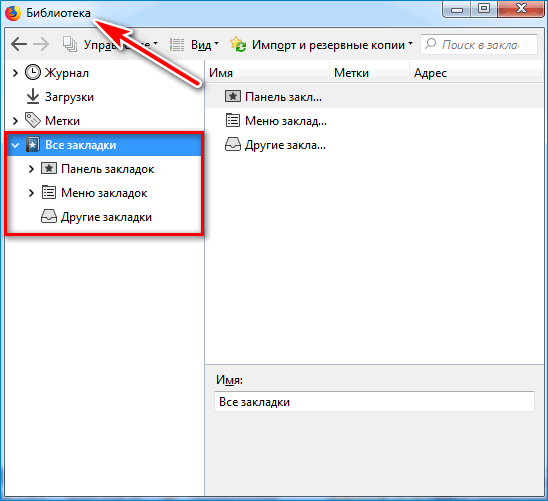Expand the Журнал tree node
The width and height of the screenshot is (548, 501).
(15, 73)
